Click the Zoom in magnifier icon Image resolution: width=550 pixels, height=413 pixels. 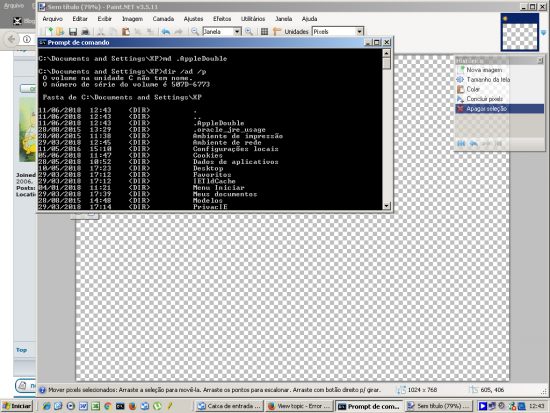click(x=249, y=32)
